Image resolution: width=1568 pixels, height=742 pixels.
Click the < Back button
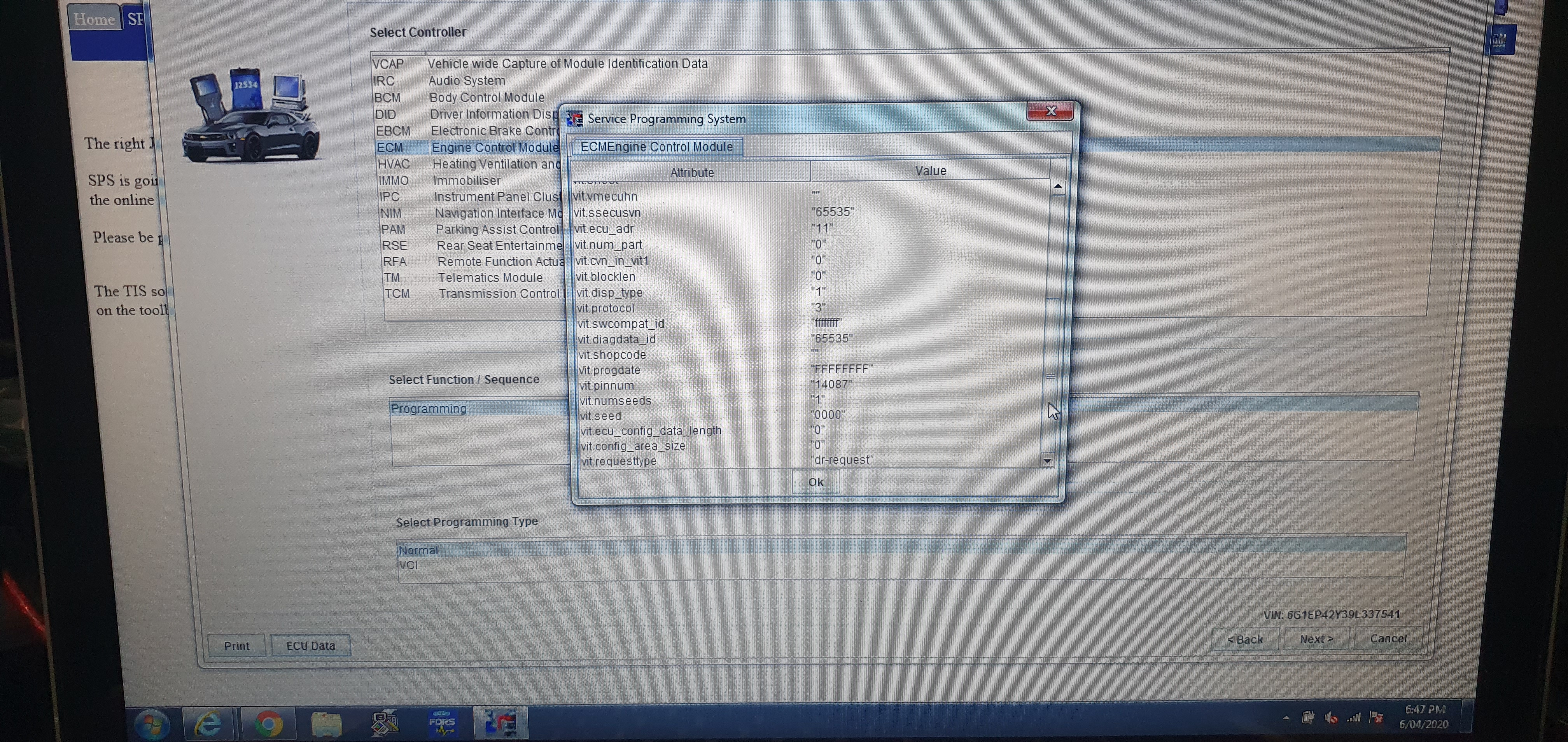(1245, 639)
